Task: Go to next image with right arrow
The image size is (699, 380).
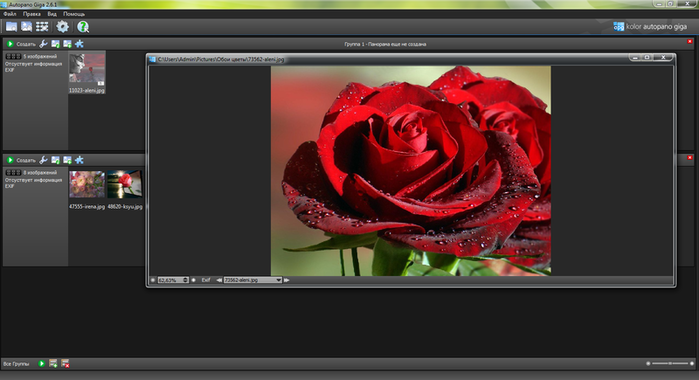Action: [287, 280]
